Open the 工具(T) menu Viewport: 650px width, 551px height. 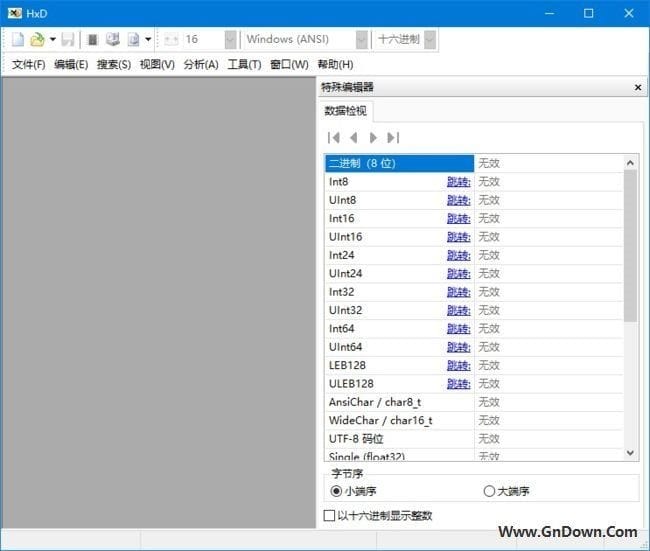pyautogui.click(x=244, y=65)
